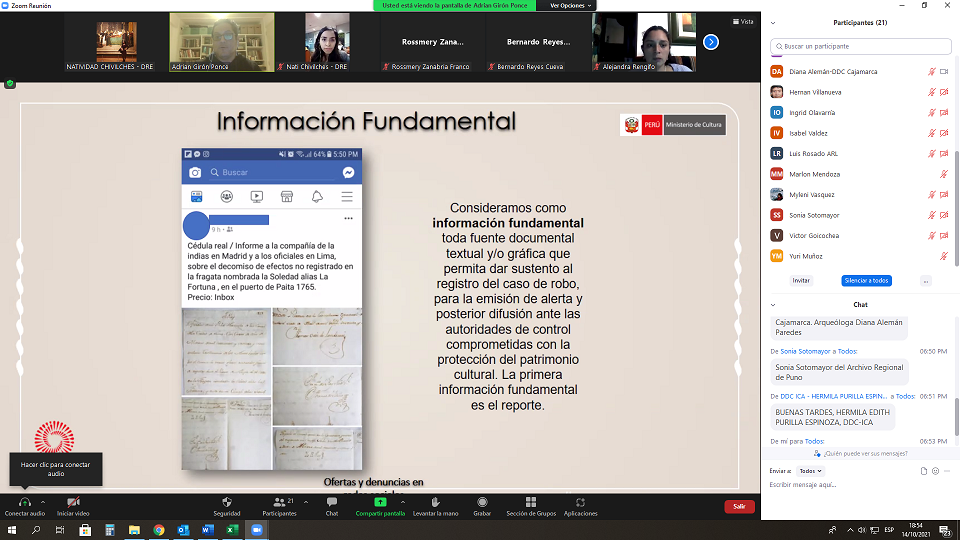Open Google Chrome from taskbar

[x=159, y=530]
